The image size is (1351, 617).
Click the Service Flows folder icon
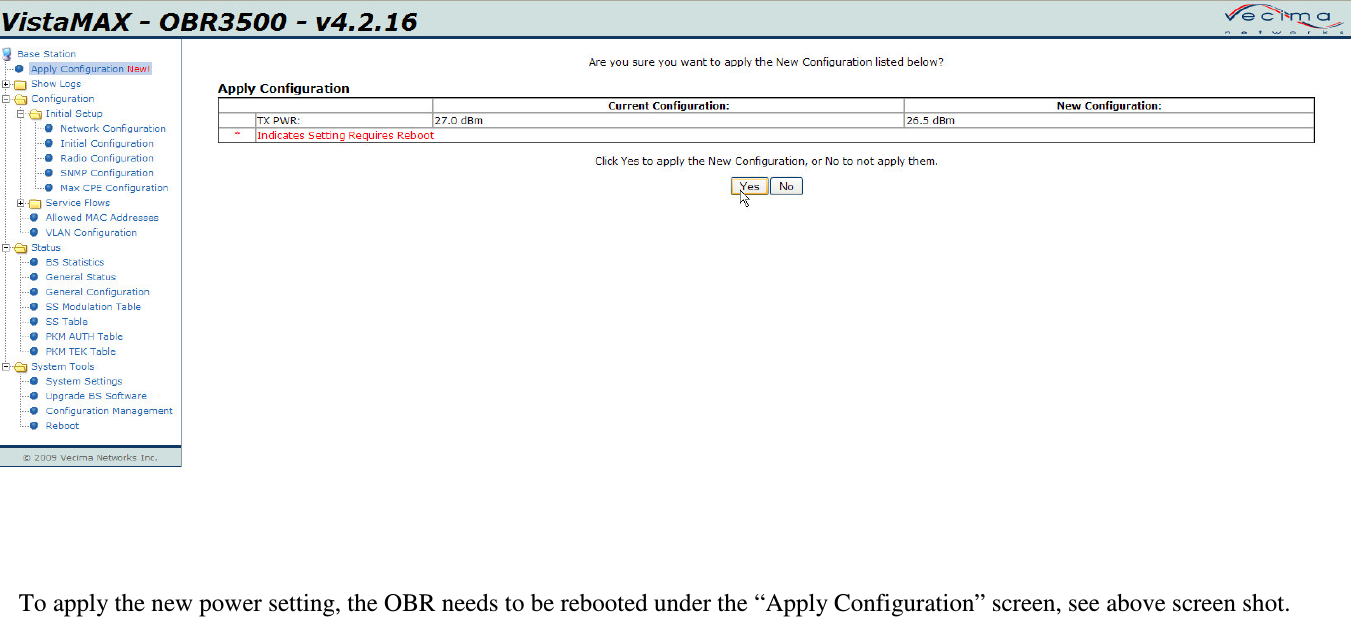pos(35,203)
